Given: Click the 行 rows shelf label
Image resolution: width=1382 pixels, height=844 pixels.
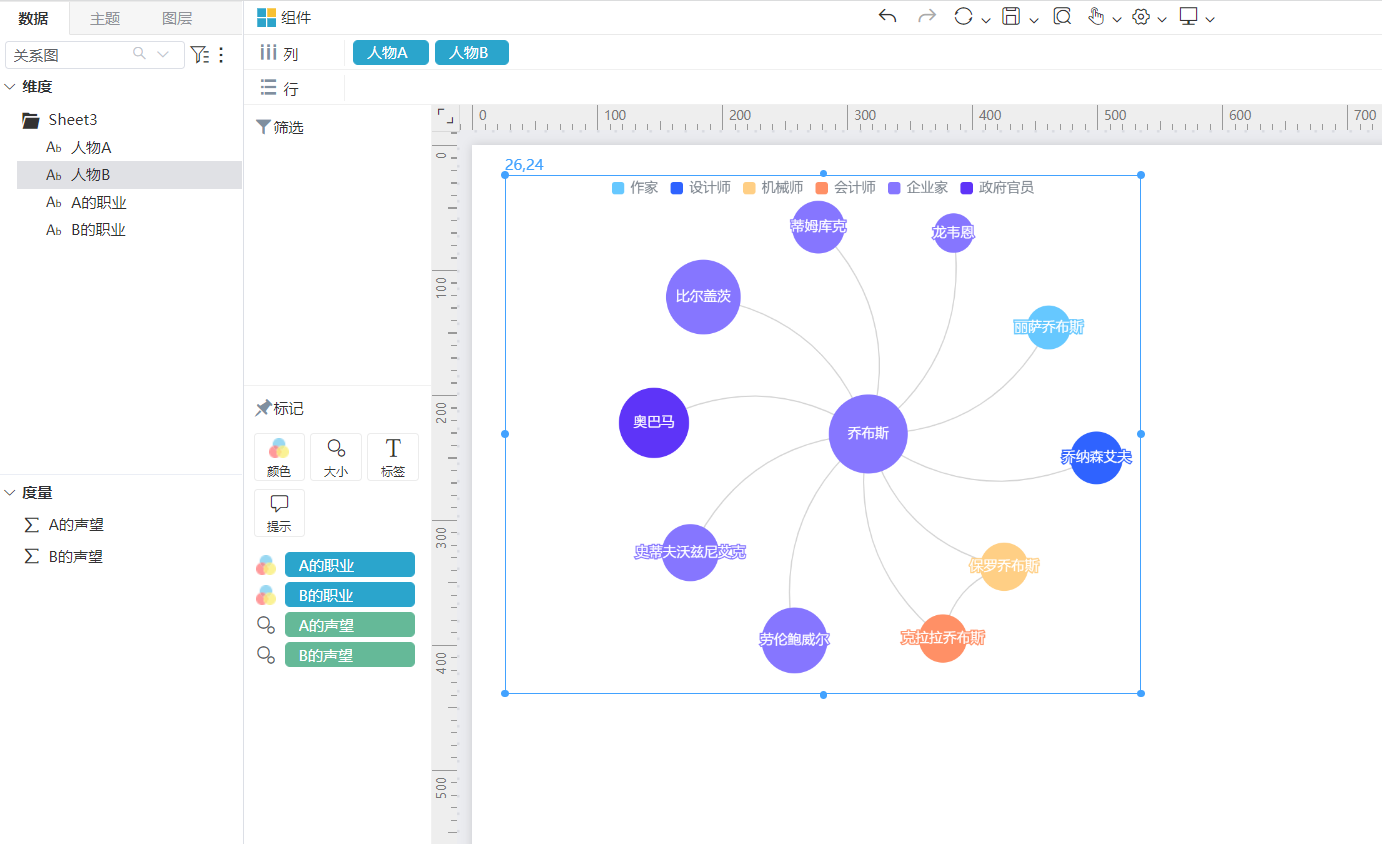Looking at the screenshot, I should point(279,89).
